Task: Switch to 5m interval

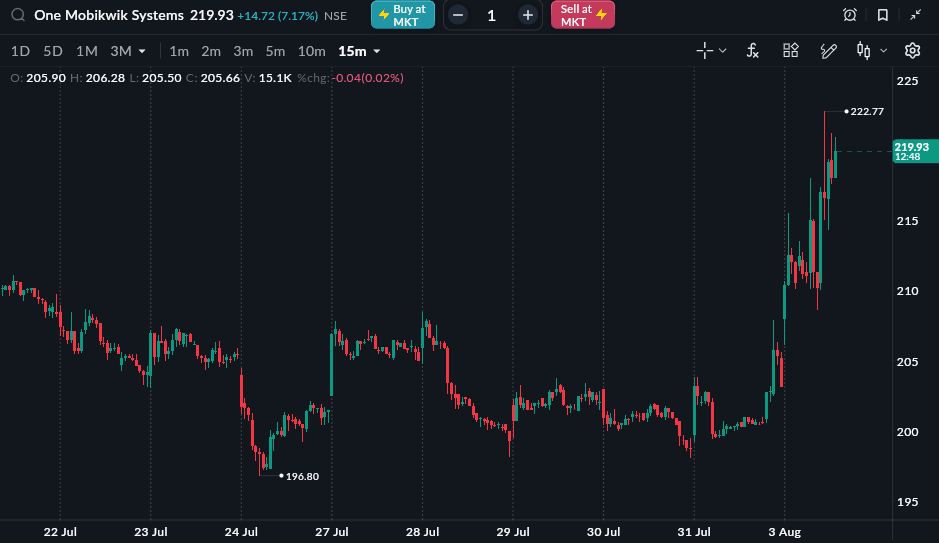Action: (x=275, y=51)
